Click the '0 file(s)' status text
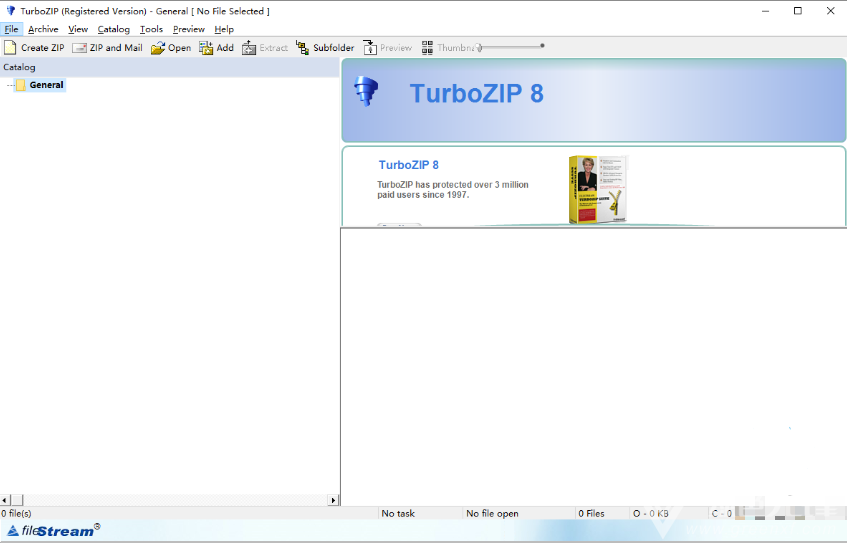 point(16,513)
